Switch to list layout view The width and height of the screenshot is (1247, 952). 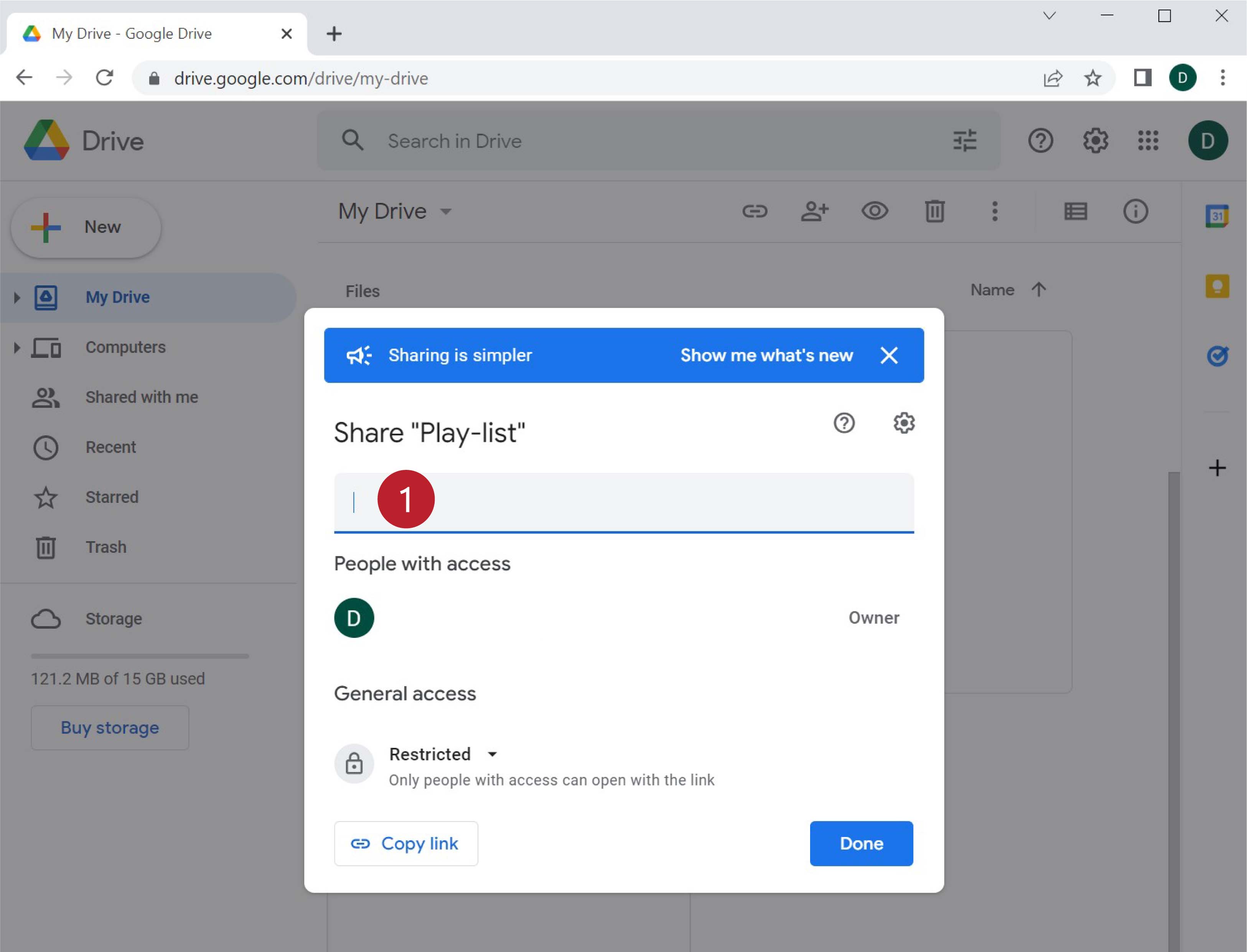[x=1075, y=211]
